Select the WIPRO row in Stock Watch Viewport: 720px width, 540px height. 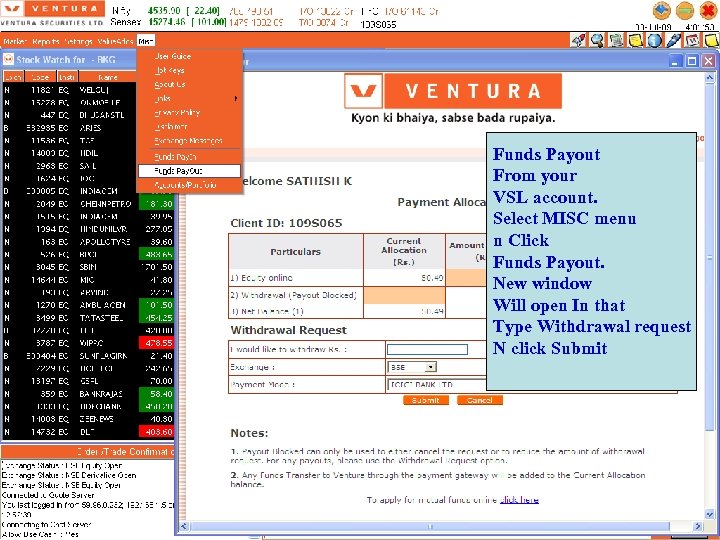pyautogui.click(x=88, y=343)
